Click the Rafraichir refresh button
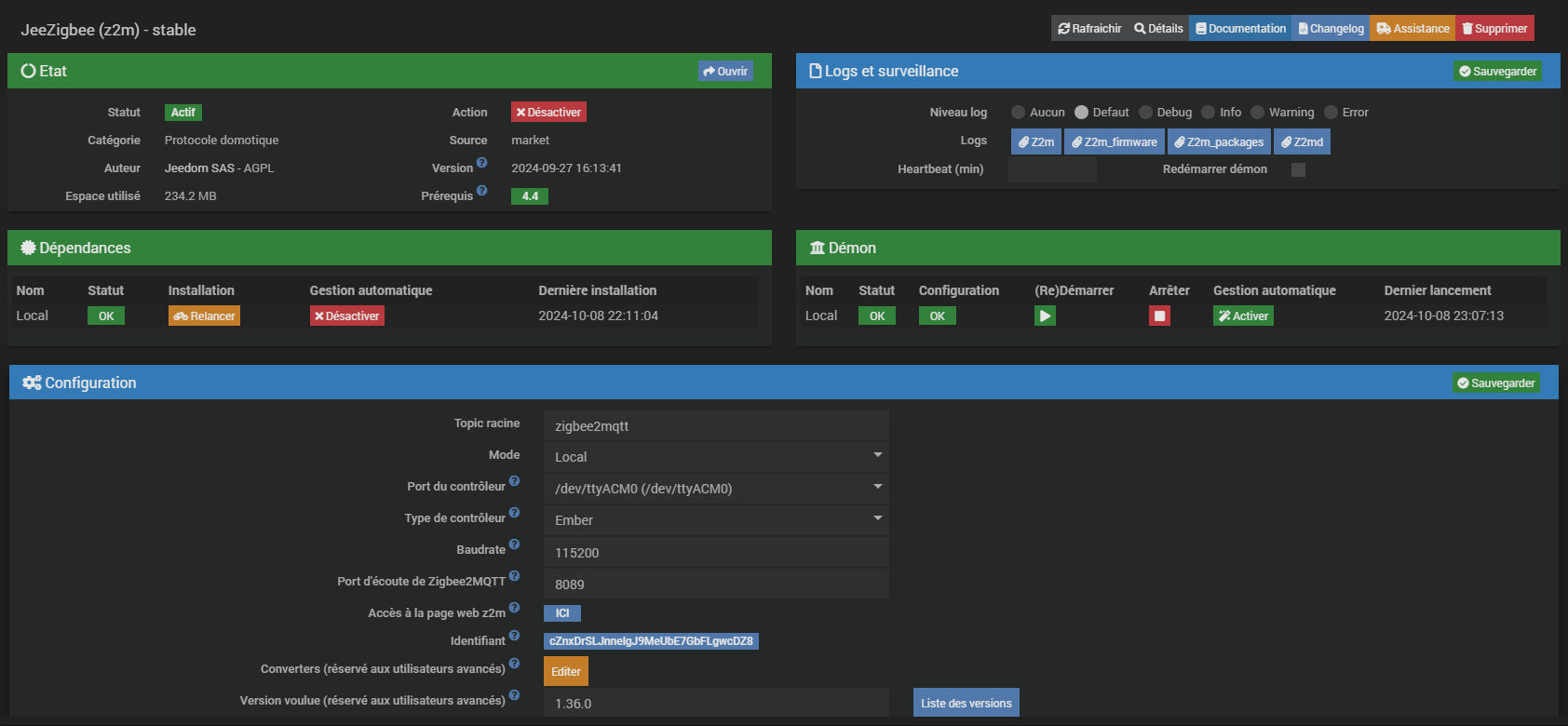This screenshot has width=1568, height=726. tap(1089, 29)
